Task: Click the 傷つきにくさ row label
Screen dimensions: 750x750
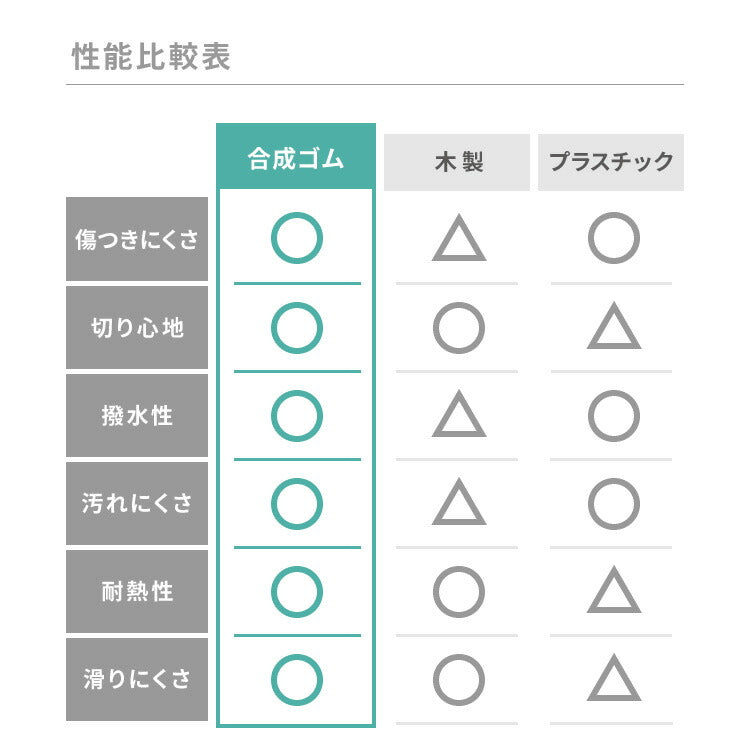Action: [137, 240]
